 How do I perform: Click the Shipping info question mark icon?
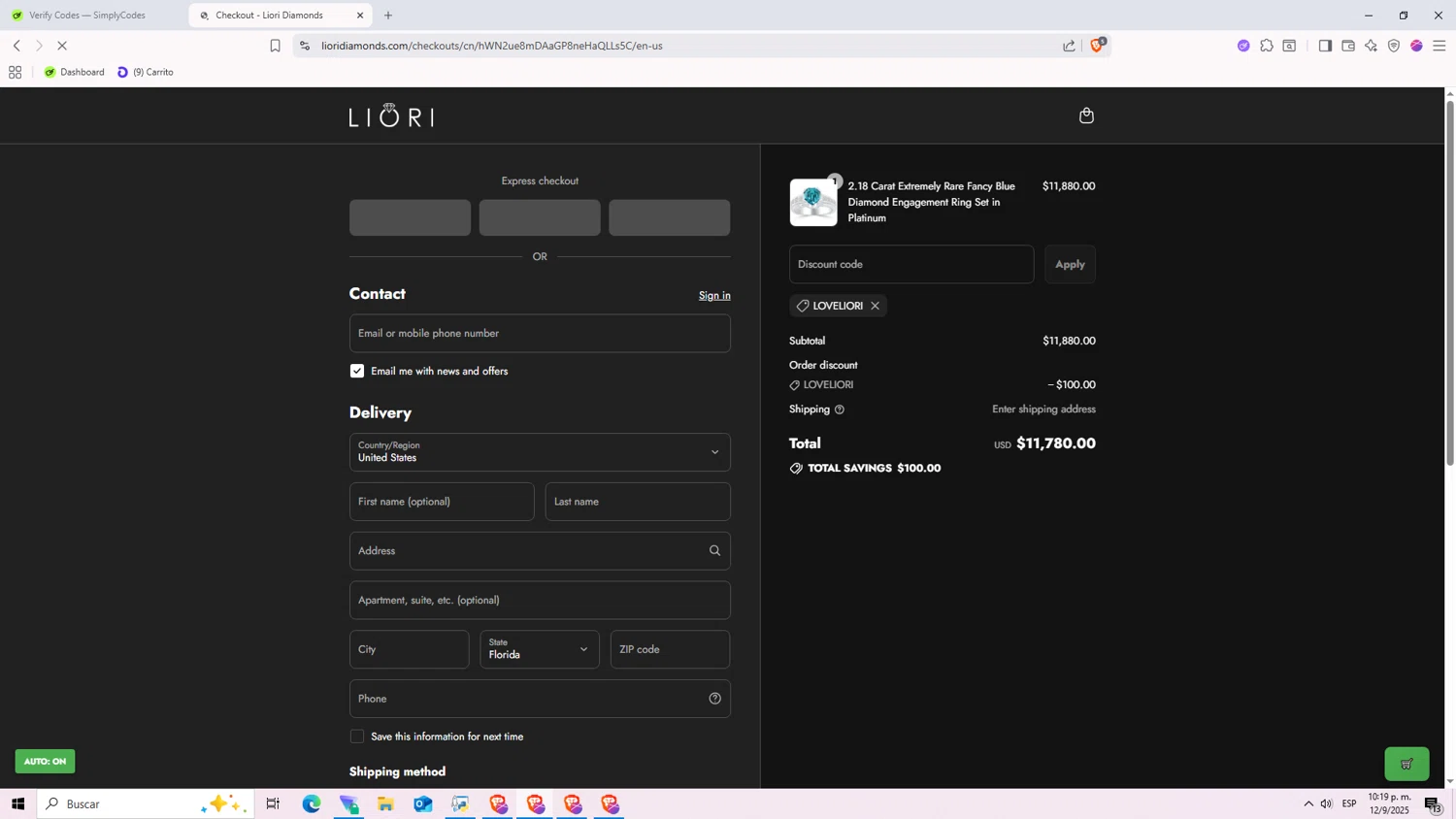click(x=840, y=409)
